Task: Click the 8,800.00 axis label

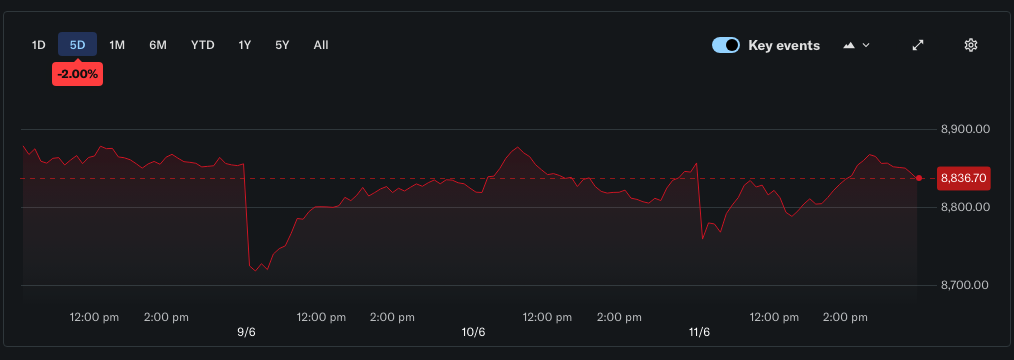Action: 965,207
